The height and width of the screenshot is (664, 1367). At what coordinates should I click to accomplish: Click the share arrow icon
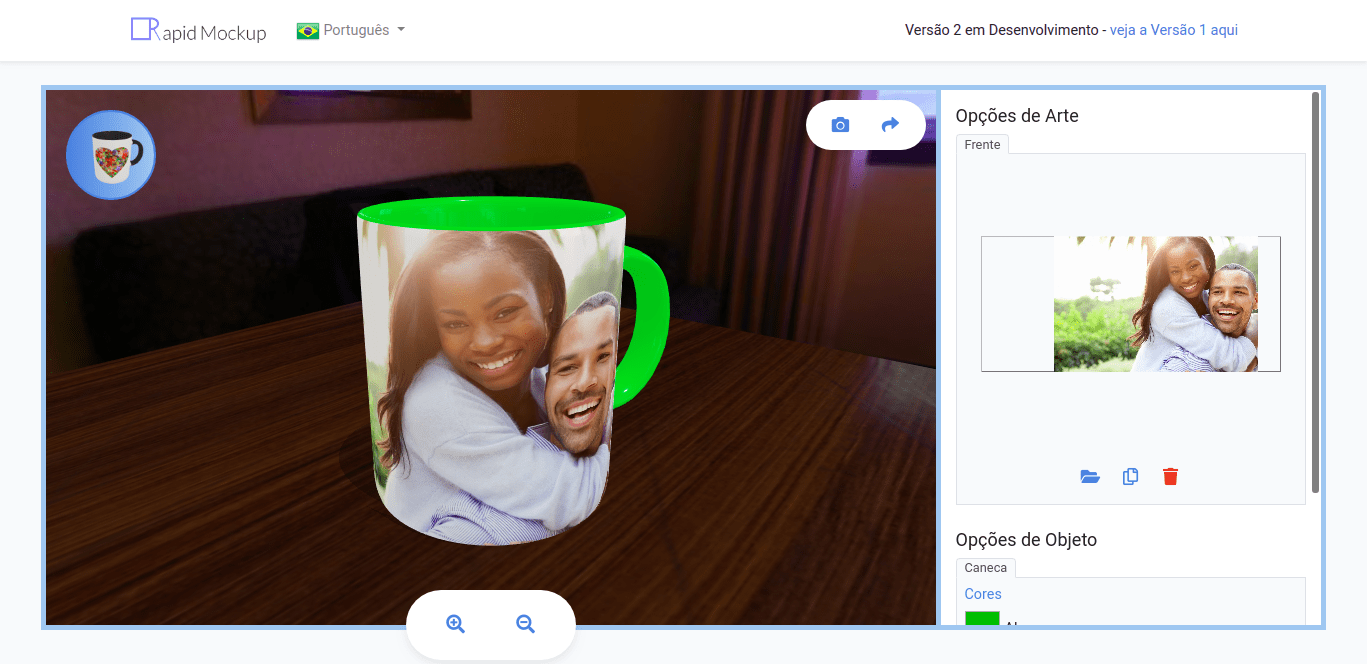tap(890, 124)
